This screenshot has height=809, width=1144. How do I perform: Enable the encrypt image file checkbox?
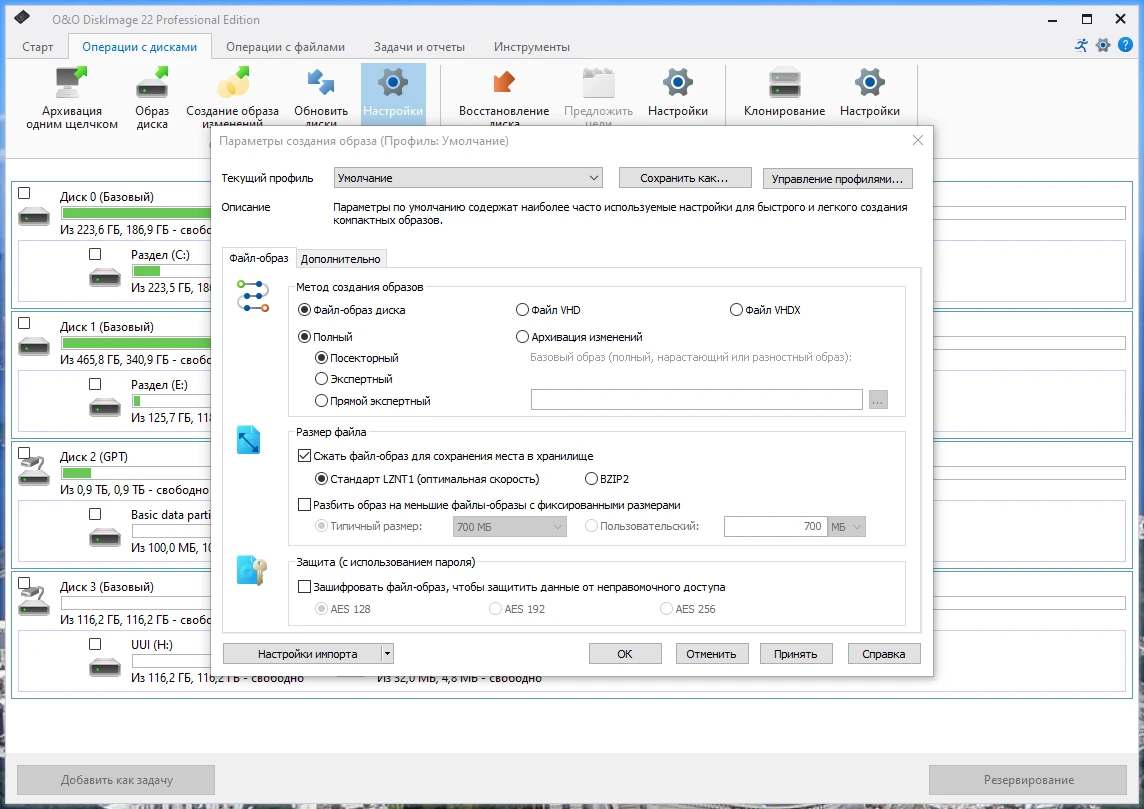305,587
